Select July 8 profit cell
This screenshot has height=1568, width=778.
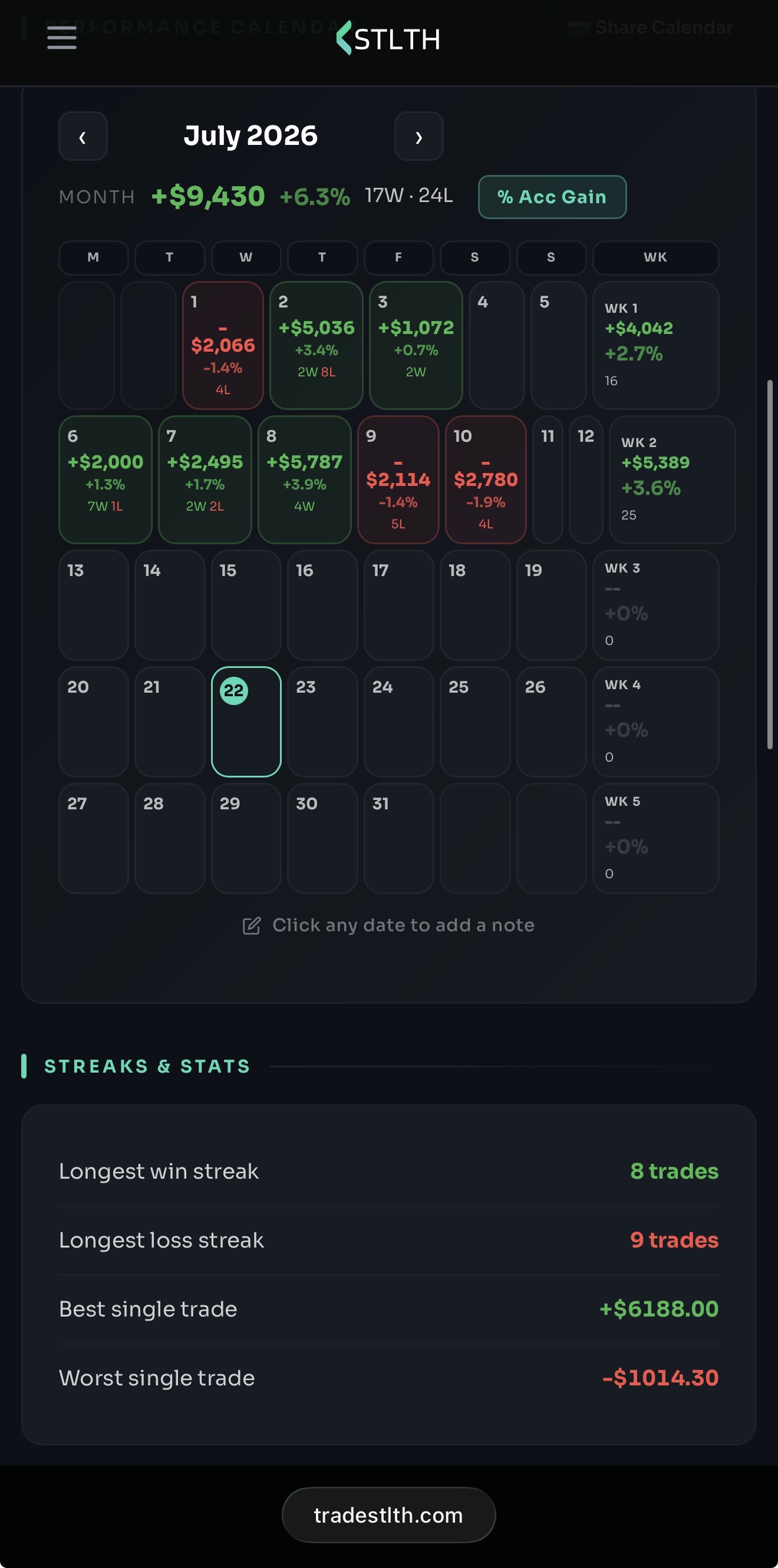click(x=305, y=479)
